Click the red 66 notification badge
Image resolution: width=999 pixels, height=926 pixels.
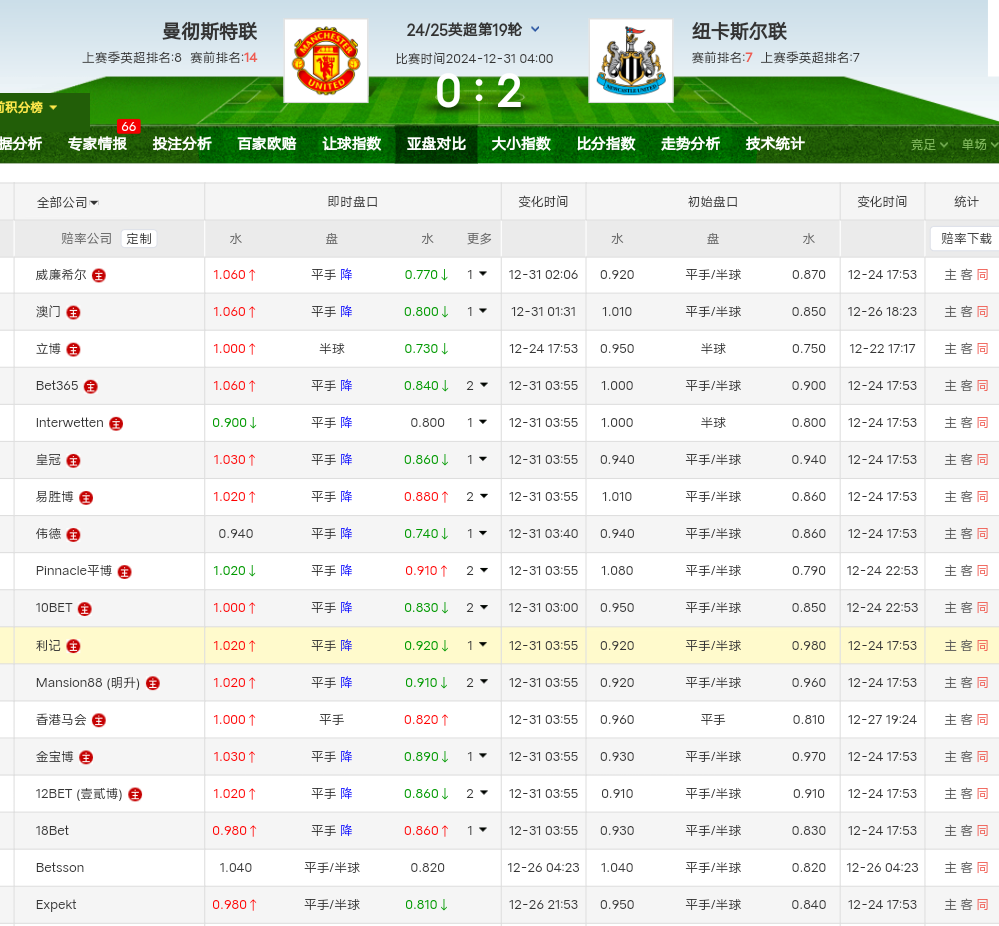tap(129, 126)
